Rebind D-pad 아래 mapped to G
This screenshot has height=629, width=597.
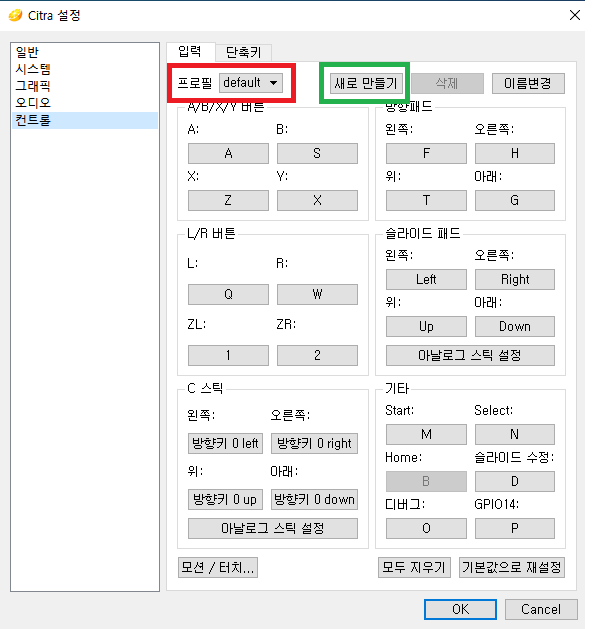(515, 200)
